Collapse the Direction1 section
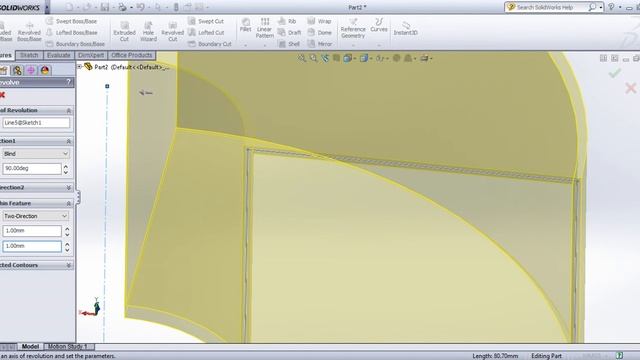 pos(69,141)
